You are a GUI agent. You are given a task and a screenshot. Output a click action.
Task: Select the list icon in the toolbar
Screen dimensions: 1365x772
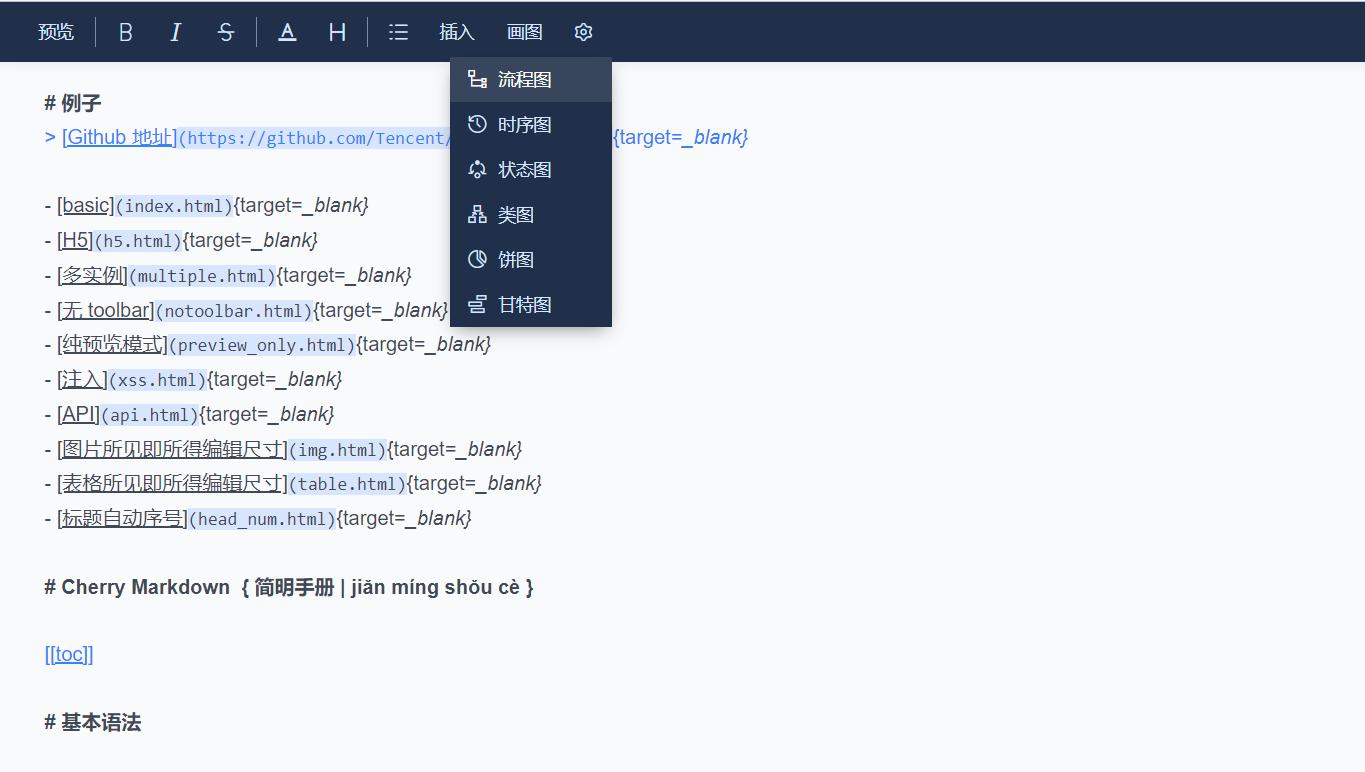click(x=398, y=31)
